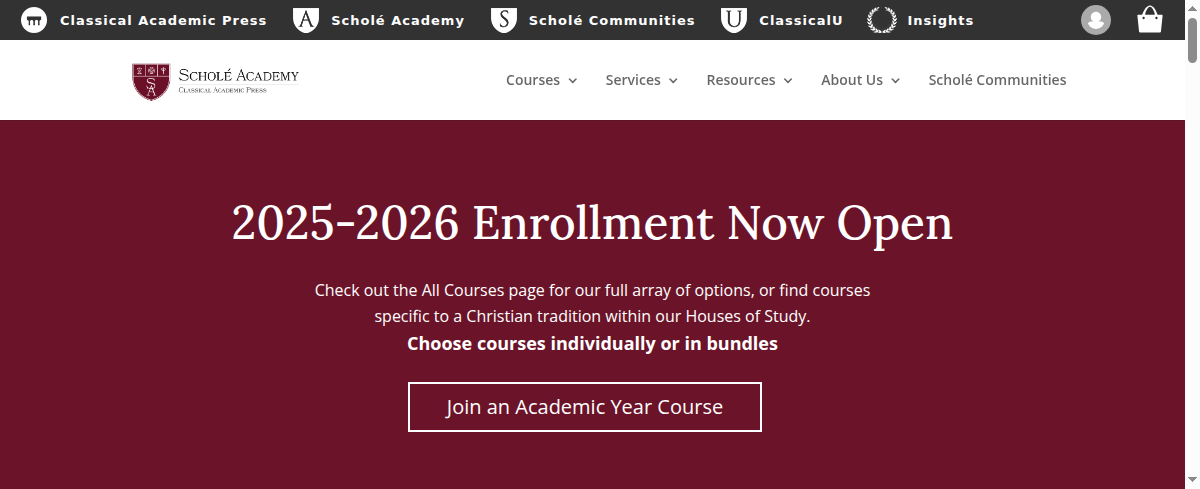
Task: Click the Classical Academic Press column icon
Action: point(34,20)
